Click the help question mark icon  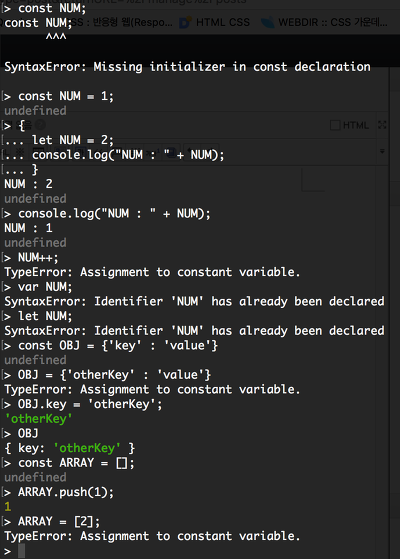[x=40, y=125]
